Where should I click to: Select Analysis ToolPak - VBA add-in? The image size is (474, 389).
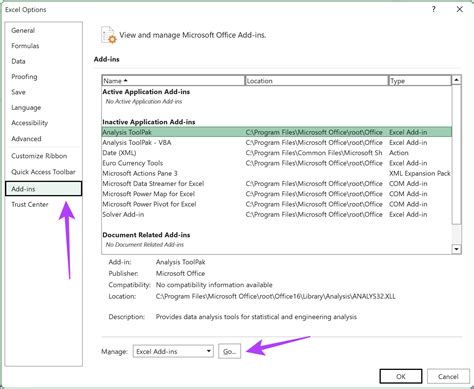(x=277, y=143)
